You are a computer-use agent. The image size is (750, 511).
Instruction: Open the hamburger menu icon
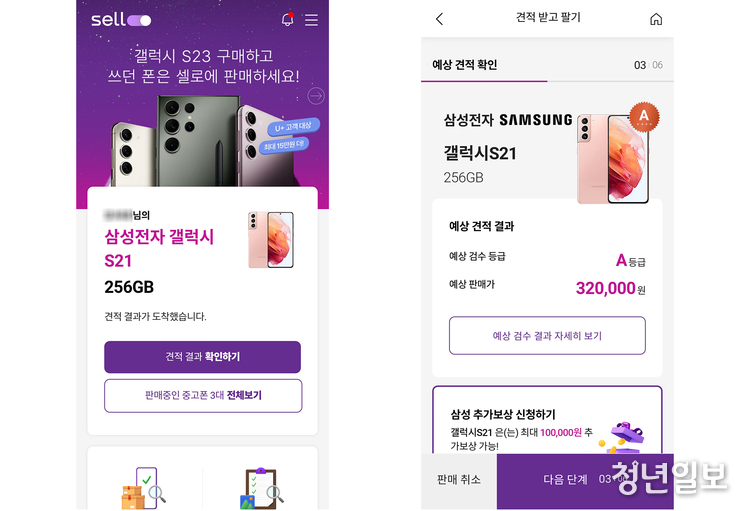click(x=311, y=20)
